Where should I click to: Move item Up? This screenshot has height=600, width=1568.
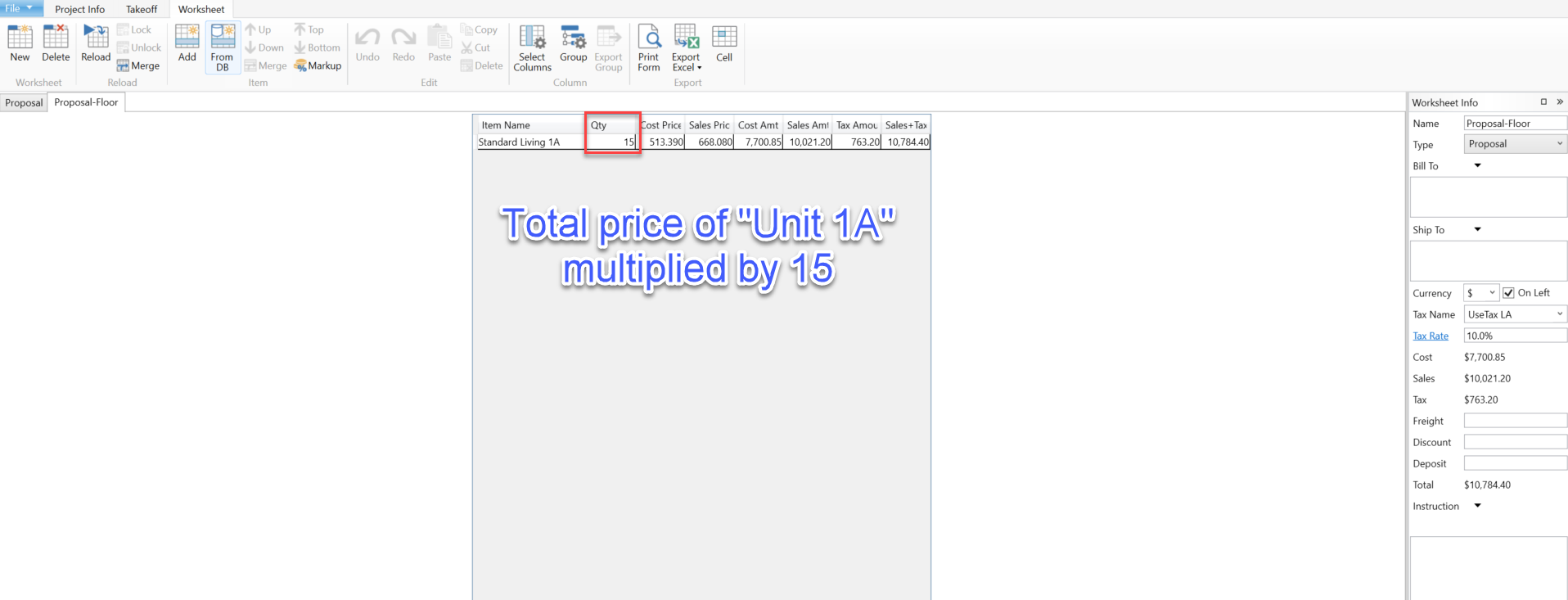(x=258, y=29)
